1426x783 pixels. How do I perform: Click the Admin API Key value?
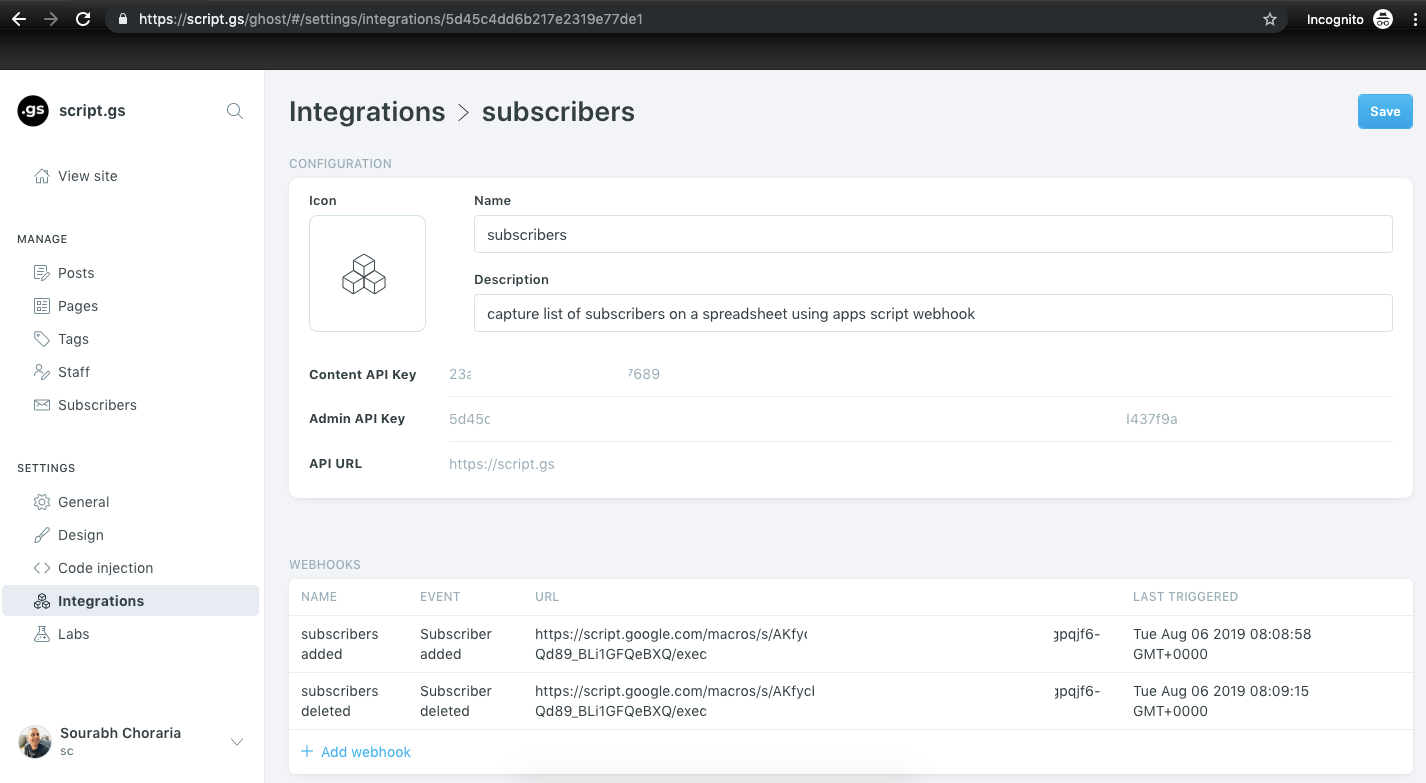813,419
